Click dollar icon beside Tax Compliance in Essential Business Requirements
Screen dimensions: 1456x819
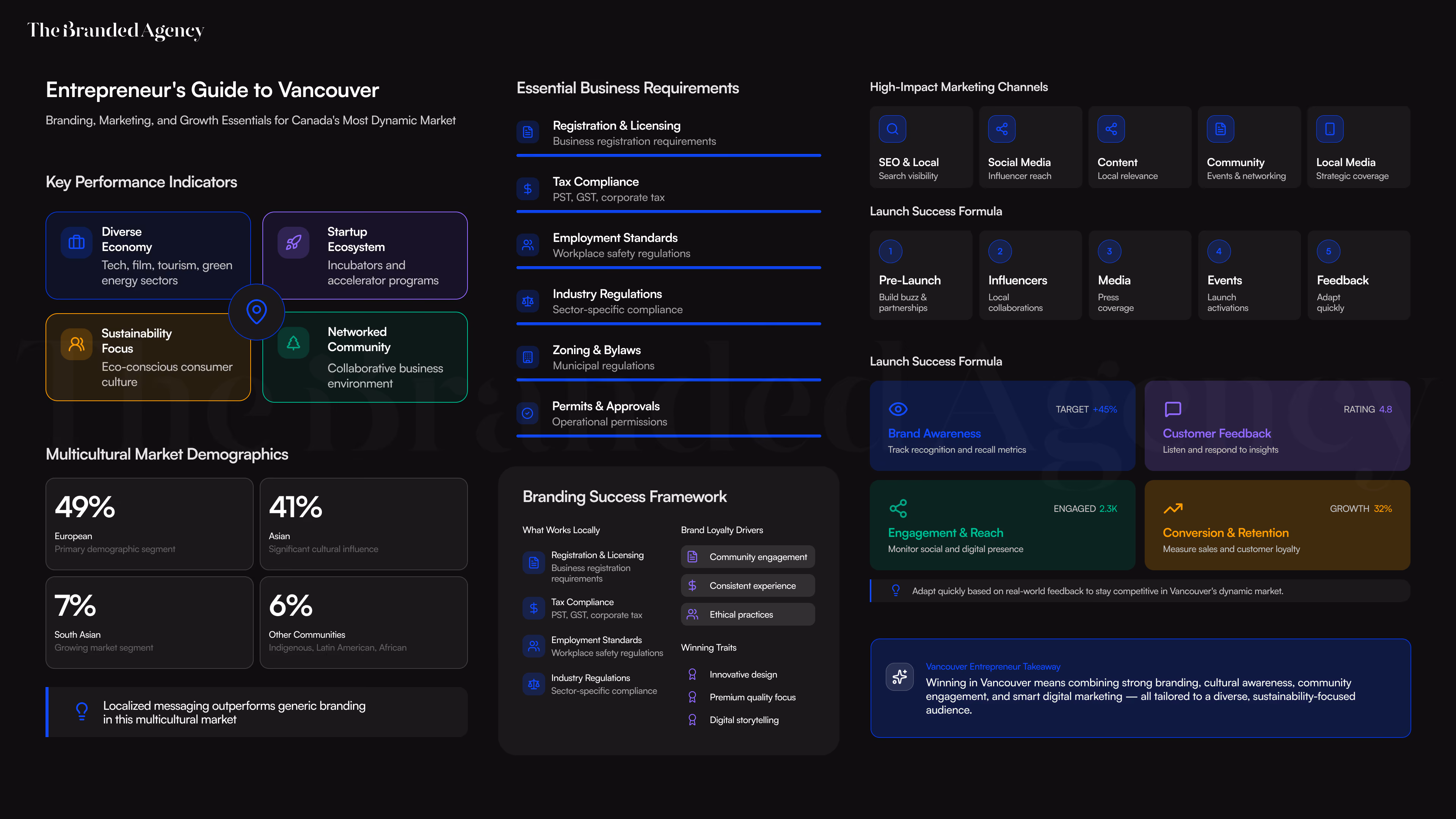tap(527, 189)
